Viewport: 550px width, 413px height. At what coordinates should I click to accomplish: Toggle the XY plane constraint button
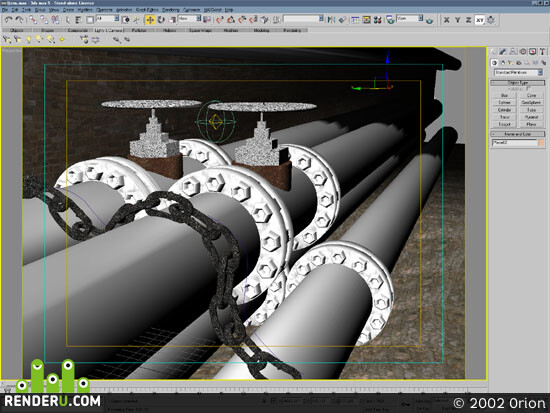(x=479, y=20)
